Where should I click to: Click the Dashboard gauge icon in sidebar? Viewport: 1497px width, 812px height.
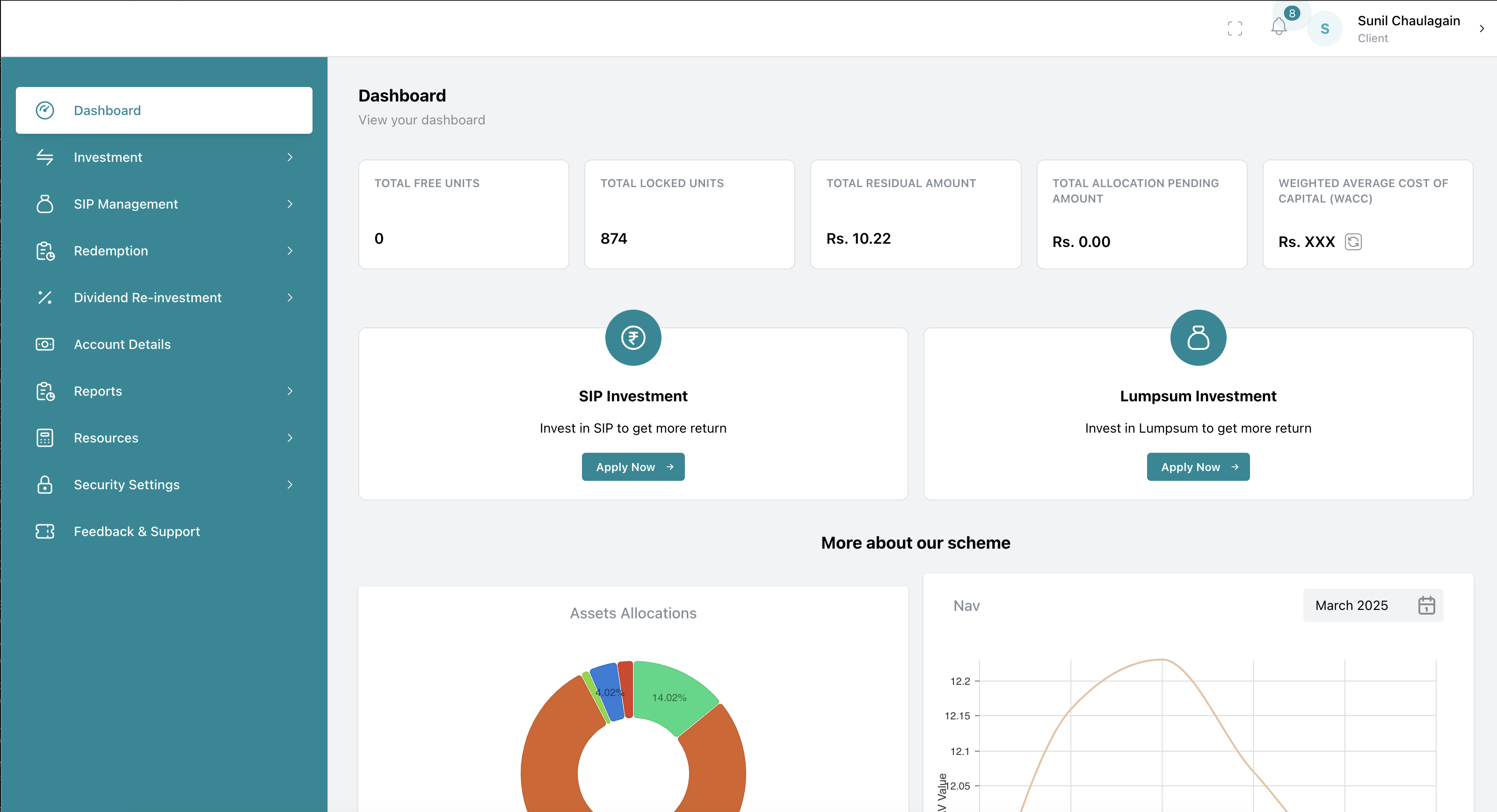coord(45,110)
